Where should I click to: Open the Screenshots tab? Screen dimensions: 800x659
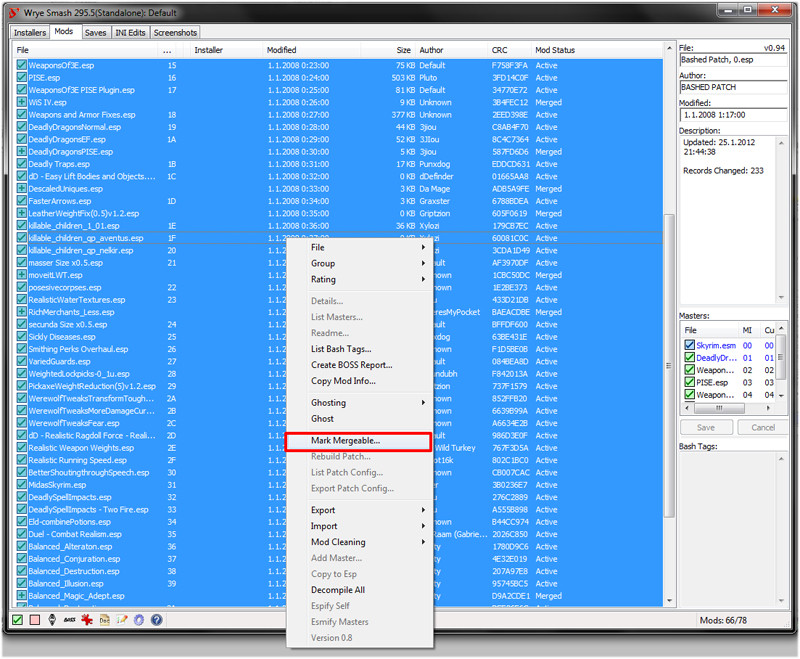pyautogui.click(x=175, y=33)
